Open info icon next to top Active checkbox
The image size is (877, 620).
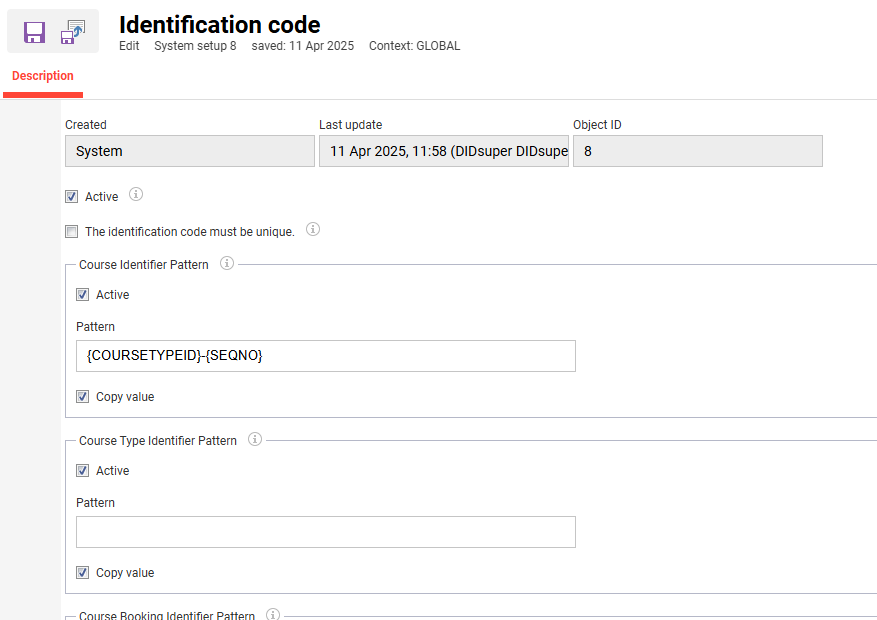pos(136,194)
